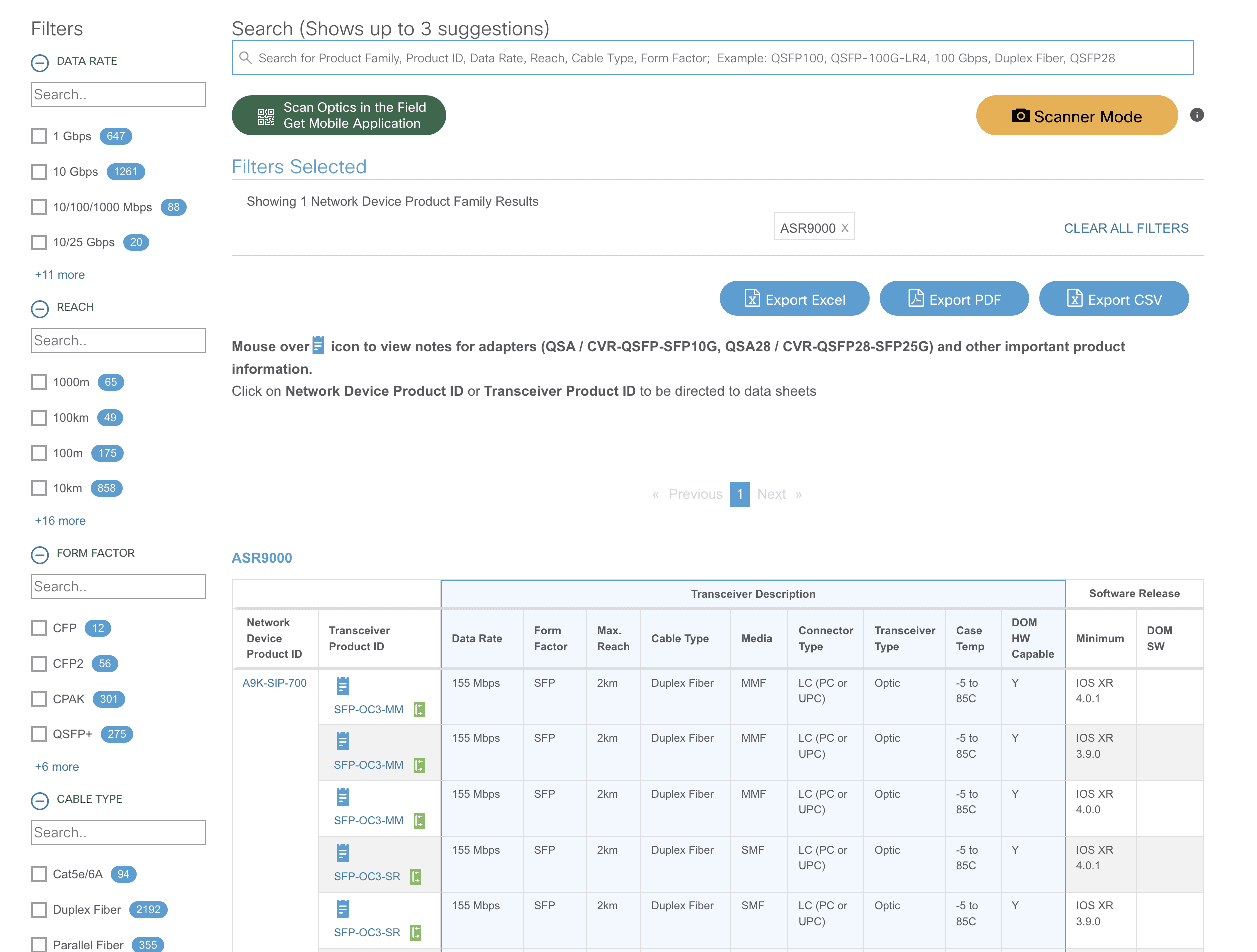Image resolution: width=1257 pixels, height=952 pixels.
Task: Select page 1 in pagination
Action: 740,494
